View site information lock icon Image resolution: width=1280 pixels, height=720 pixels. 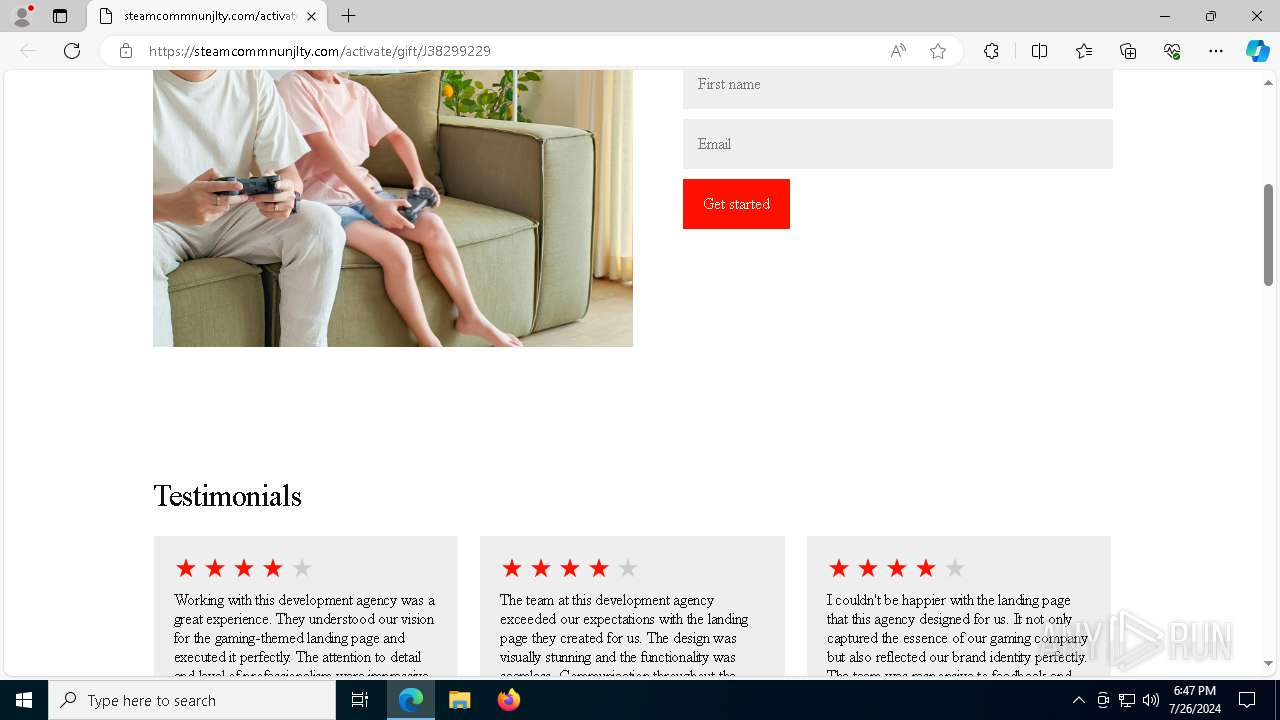tap(126, 51)
